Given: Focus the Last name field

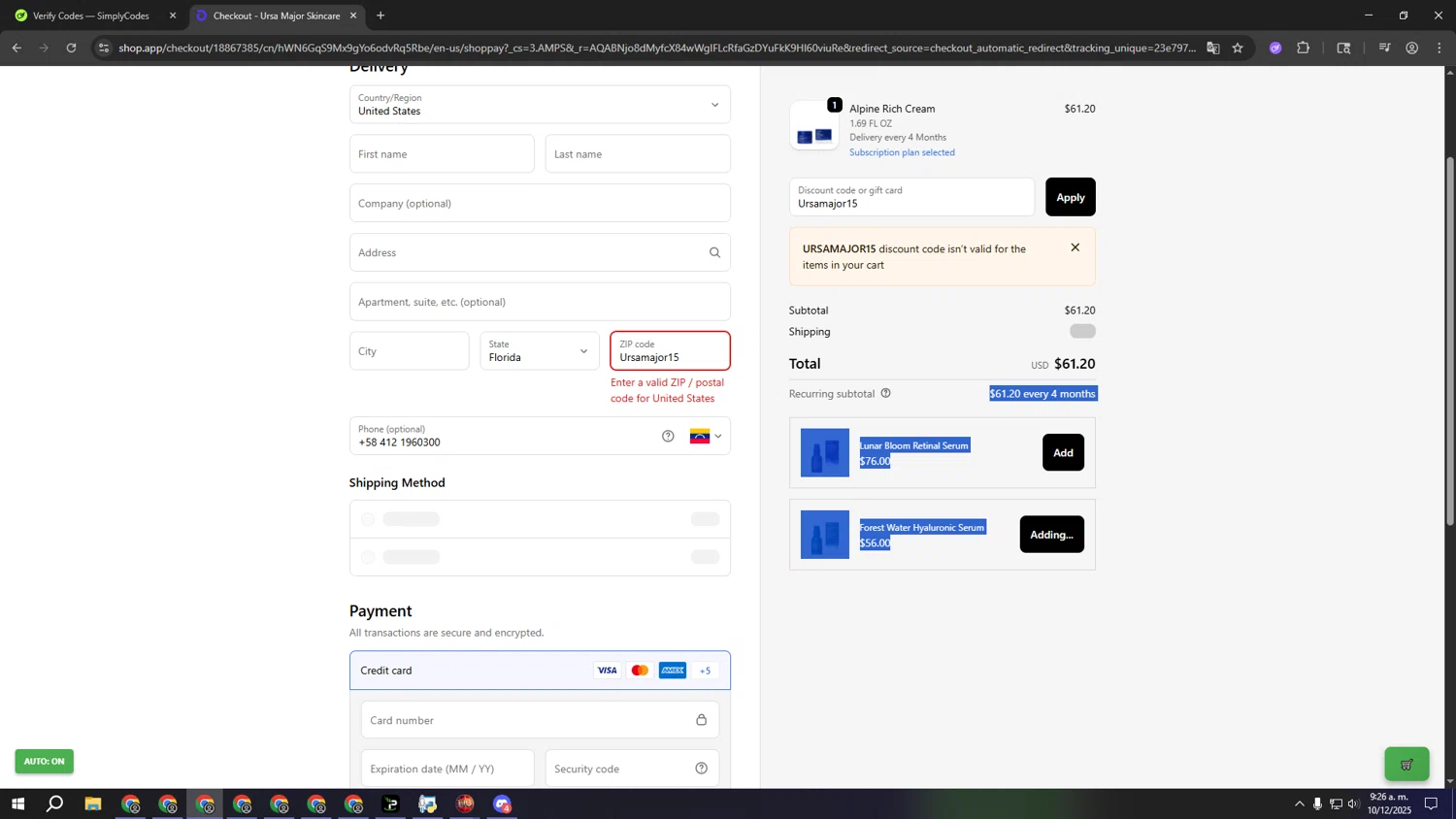Looking at the screenshot, I should [x=638, y=153].
